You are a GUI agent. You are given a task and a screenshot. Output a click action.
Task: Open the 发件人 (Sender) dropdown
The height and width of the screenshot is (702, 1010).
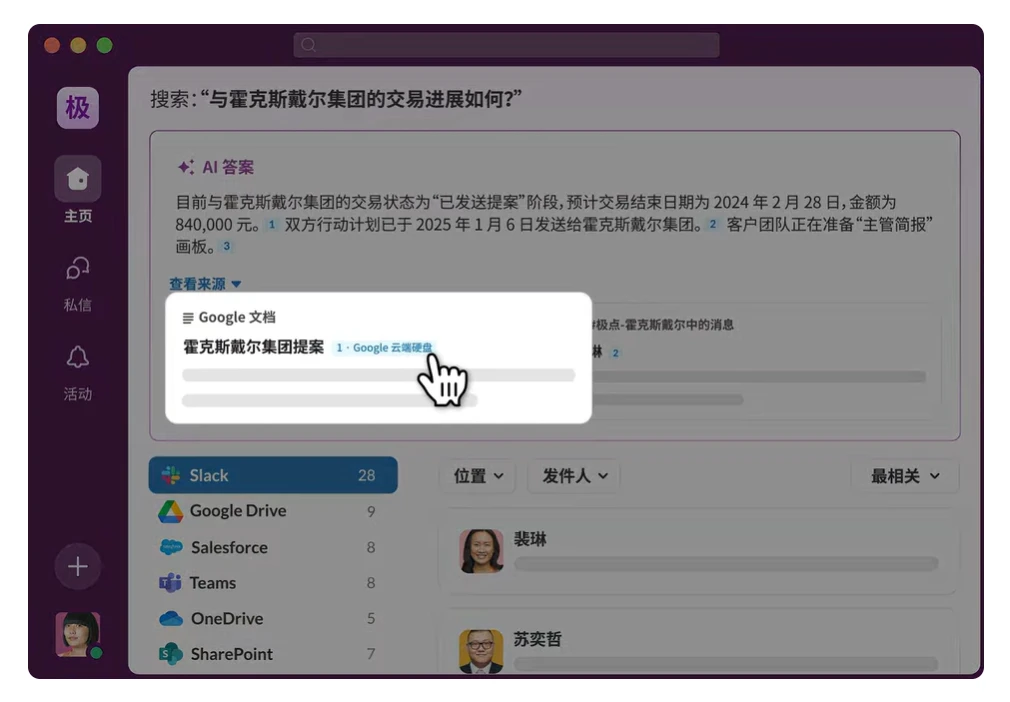pos(573,476)
